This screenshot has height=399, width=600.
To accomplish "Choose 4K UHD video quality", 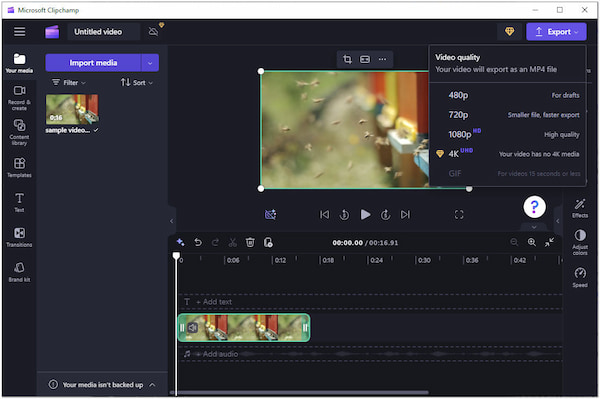I will pos(507,154).
